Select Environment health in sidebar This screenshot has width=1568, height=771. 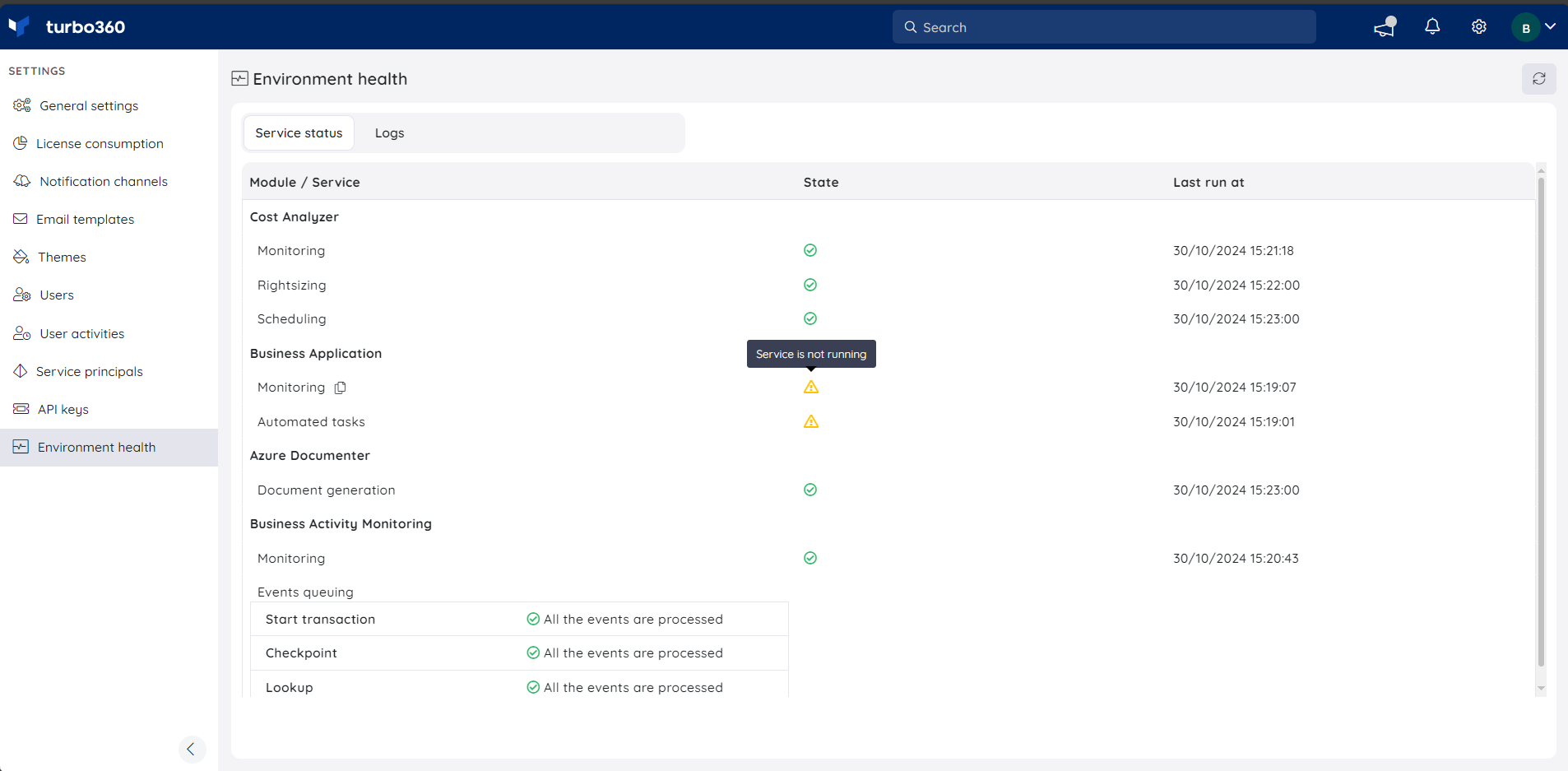pyautogui.click(x=109, y=447)
